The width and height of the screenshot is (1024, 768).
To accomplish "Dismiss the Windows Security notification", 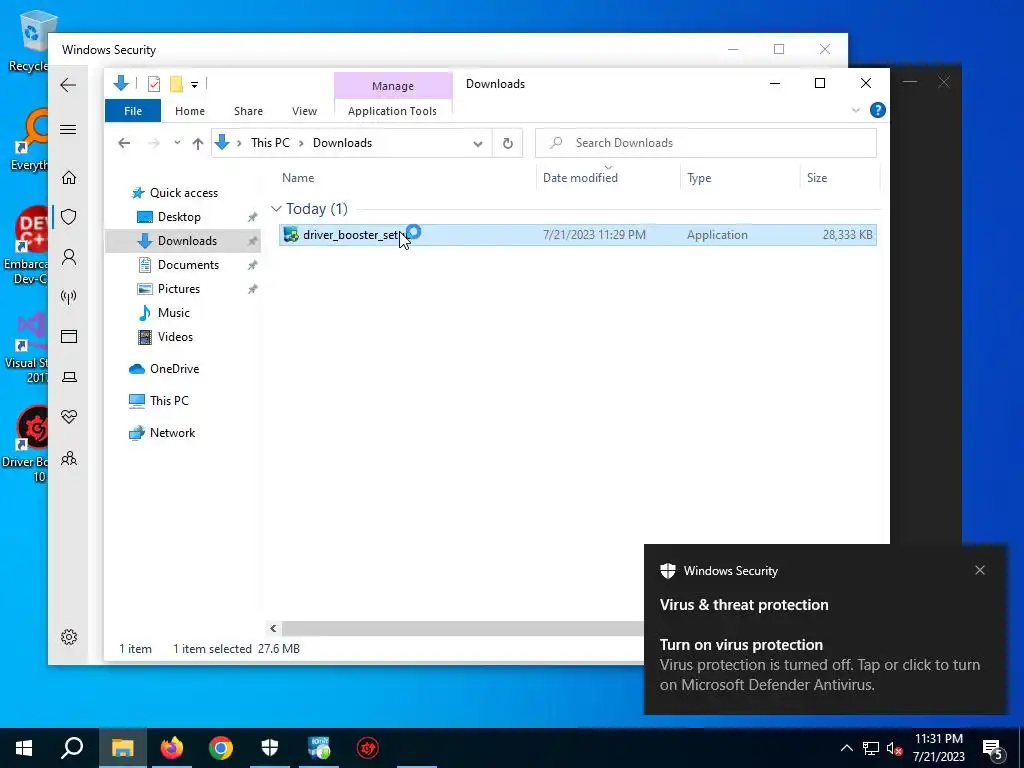I will click(980, 570).
